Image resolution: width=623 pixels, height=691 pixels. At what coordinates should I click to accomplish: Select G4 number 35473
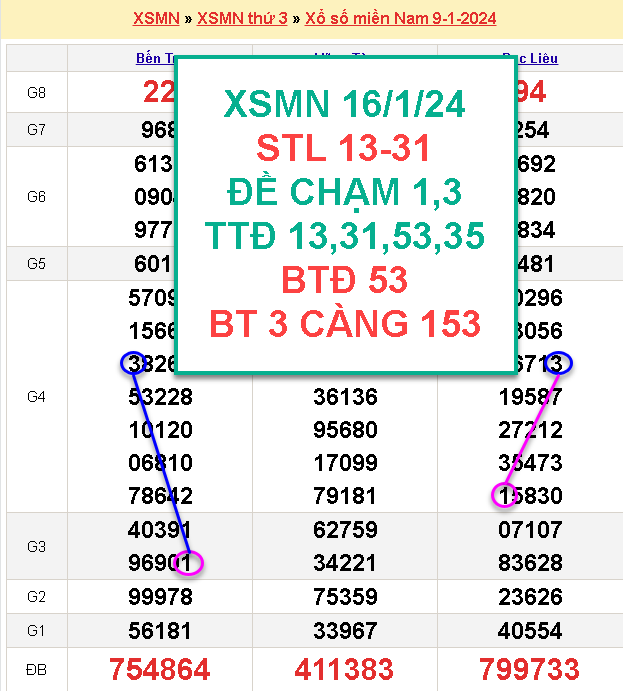click(x=530, y=463)
